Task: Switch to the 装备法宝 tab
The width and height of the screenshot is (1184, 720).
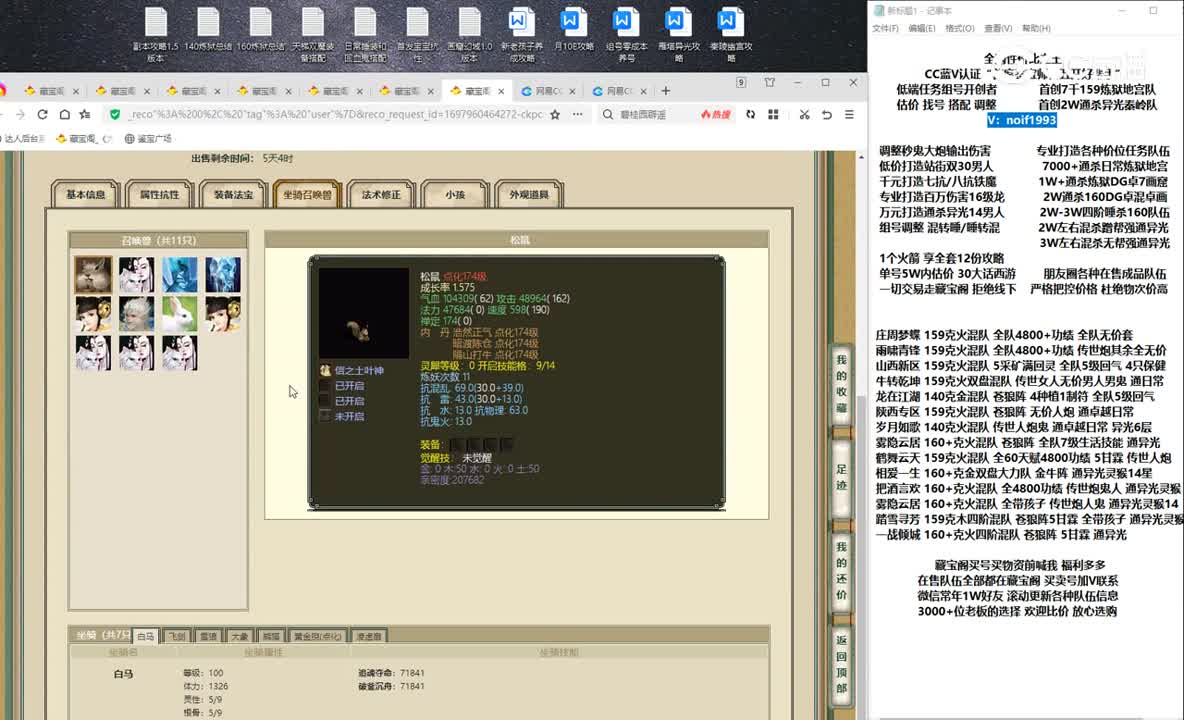Action: tap(233, 195)
